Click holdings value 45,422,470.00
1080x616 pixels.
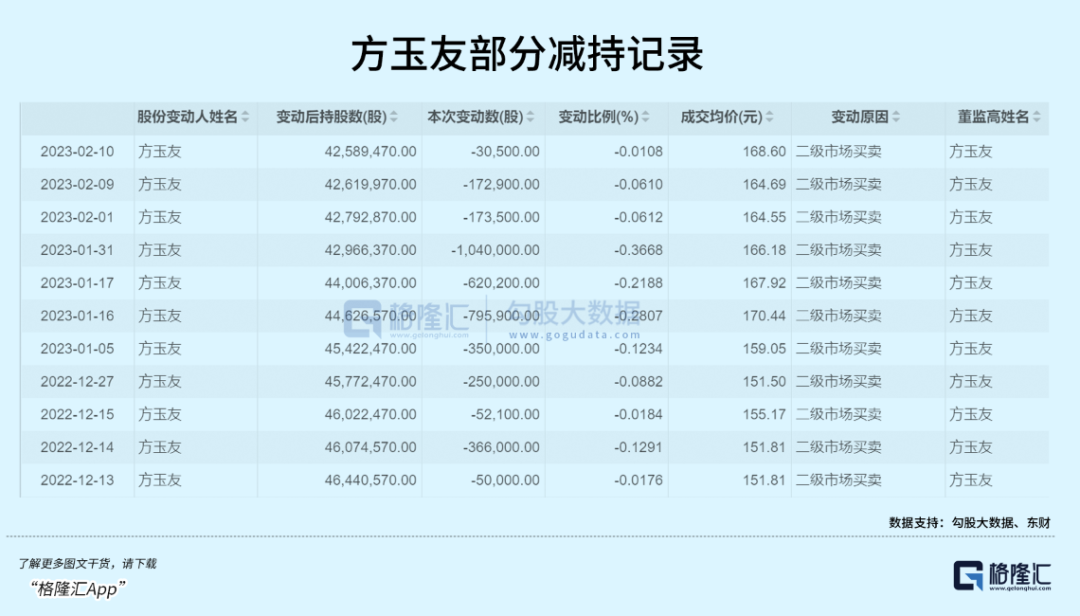point(371,349)
